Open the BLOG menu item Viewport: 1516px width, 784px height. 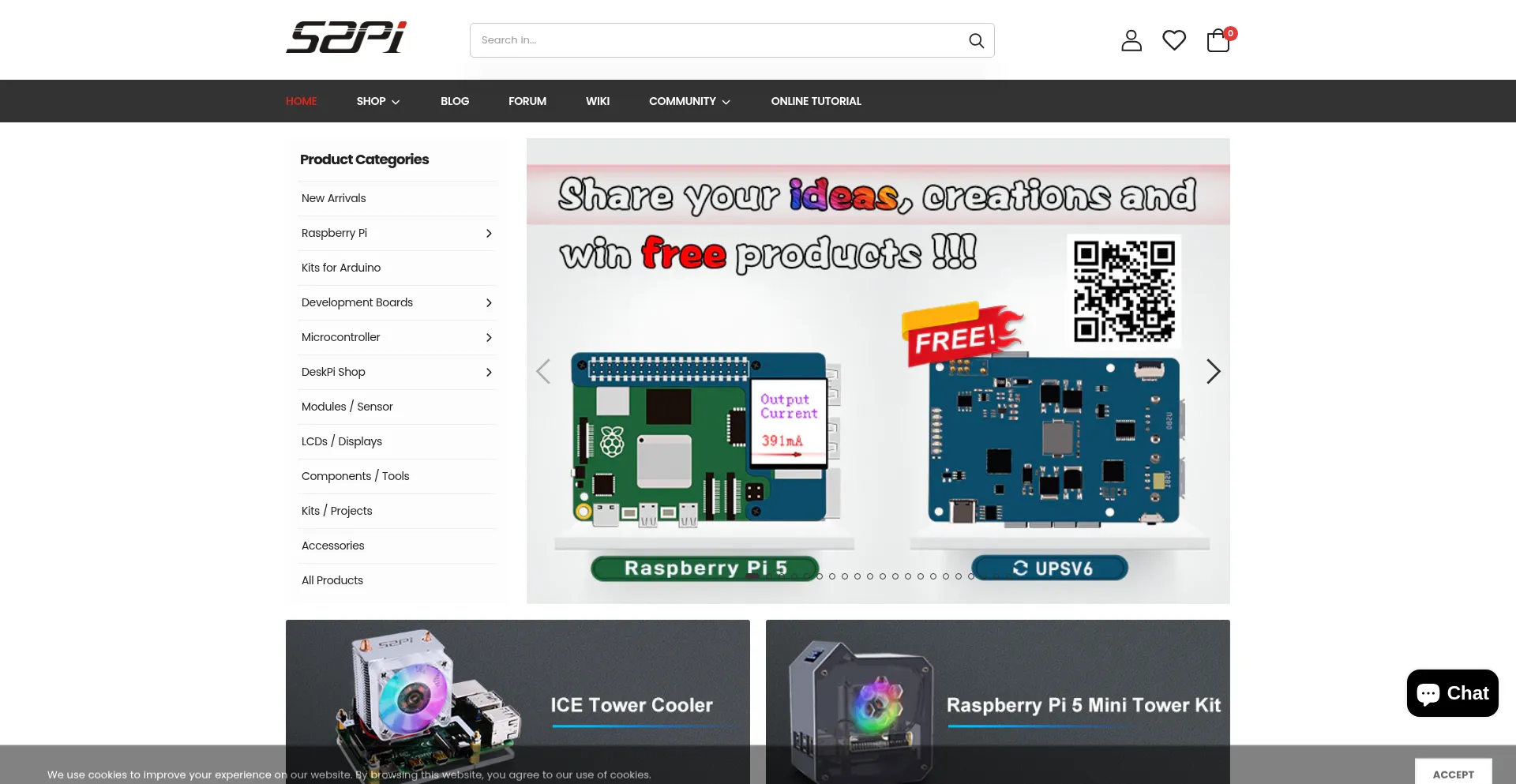[455, 101]
